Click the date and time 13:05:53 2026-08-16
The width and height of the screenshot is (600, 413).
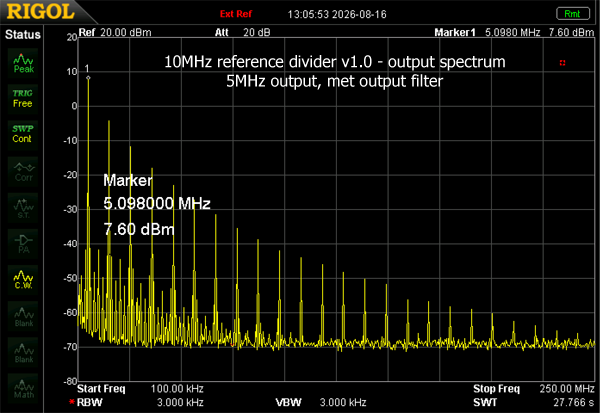point(337,15)
